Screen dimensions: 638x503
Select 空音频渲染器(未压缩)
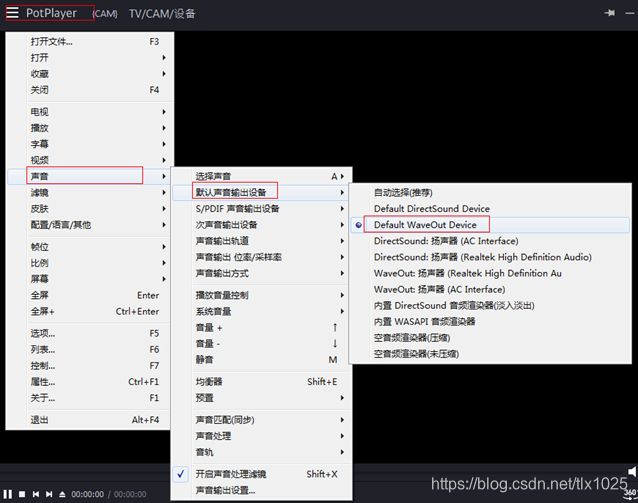point(490,354)
